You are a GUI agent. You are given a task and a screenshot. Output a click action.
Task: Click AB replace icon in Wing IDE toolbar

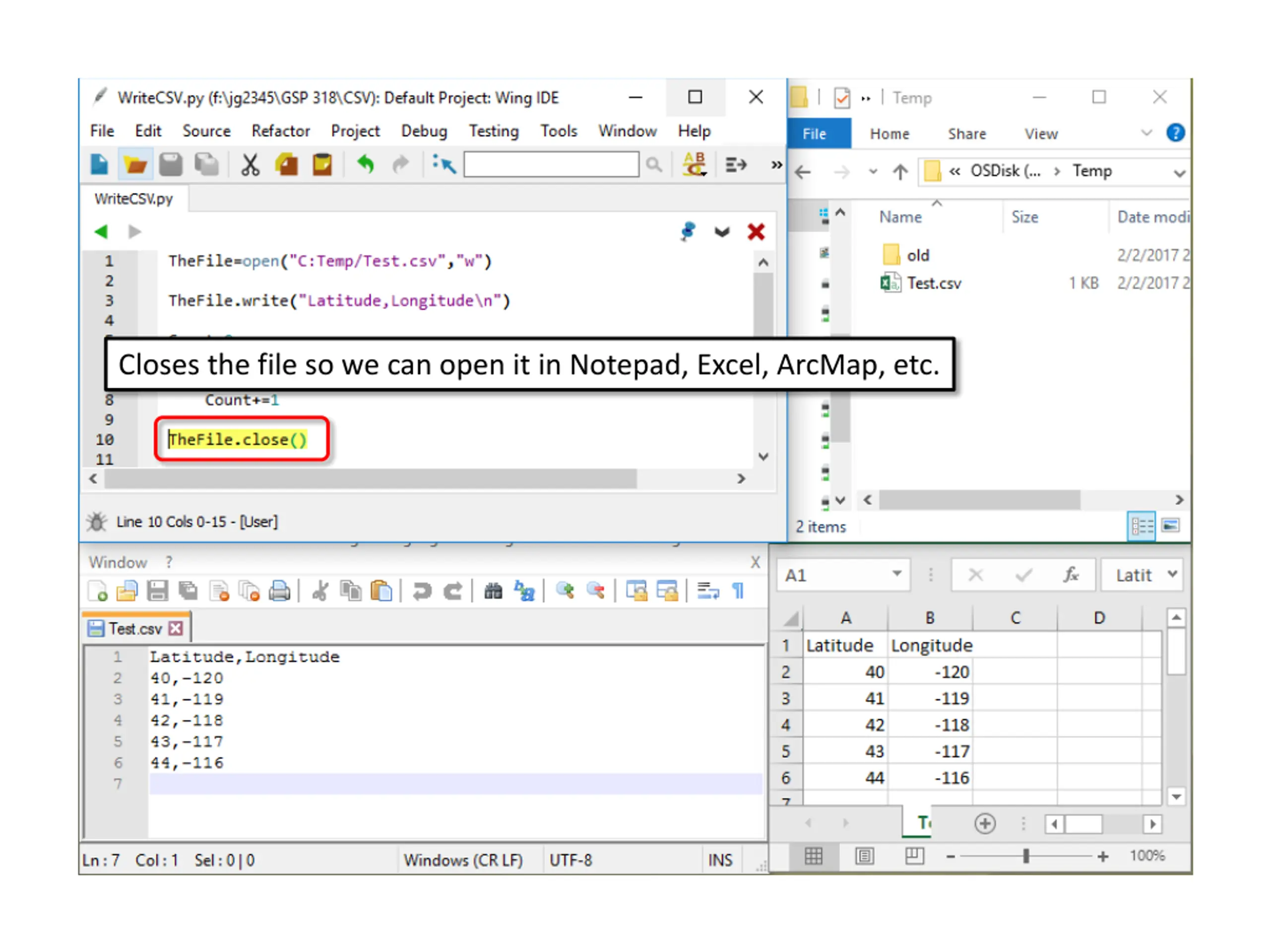coord(694,165)
